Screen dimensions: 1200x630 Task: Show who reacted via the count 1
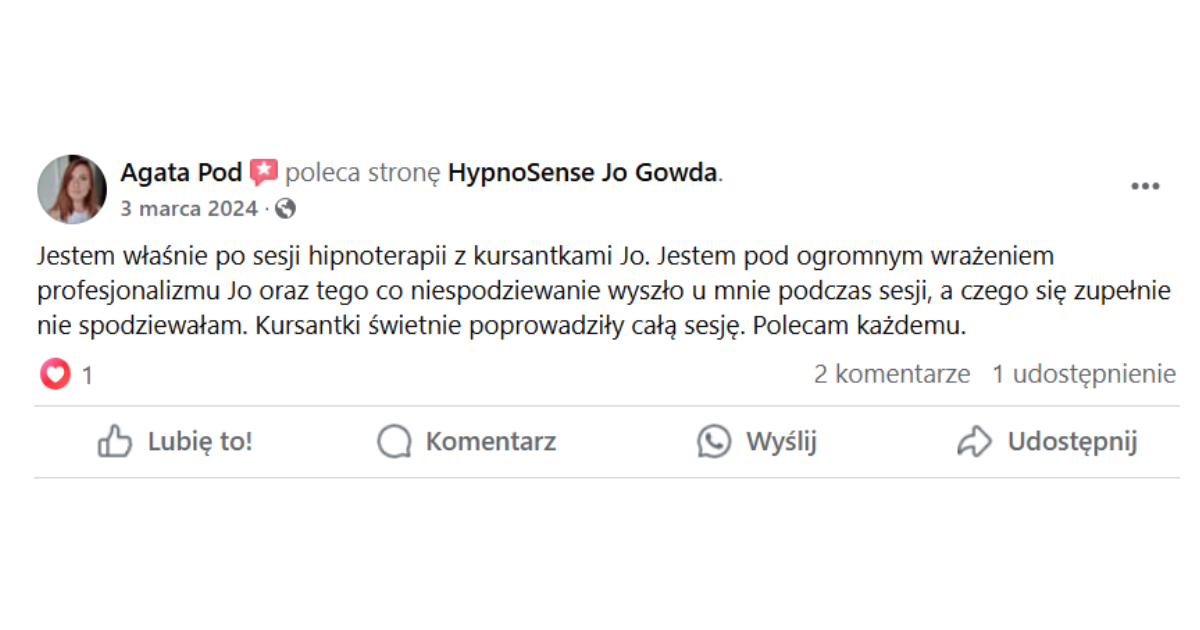(87, 376)
